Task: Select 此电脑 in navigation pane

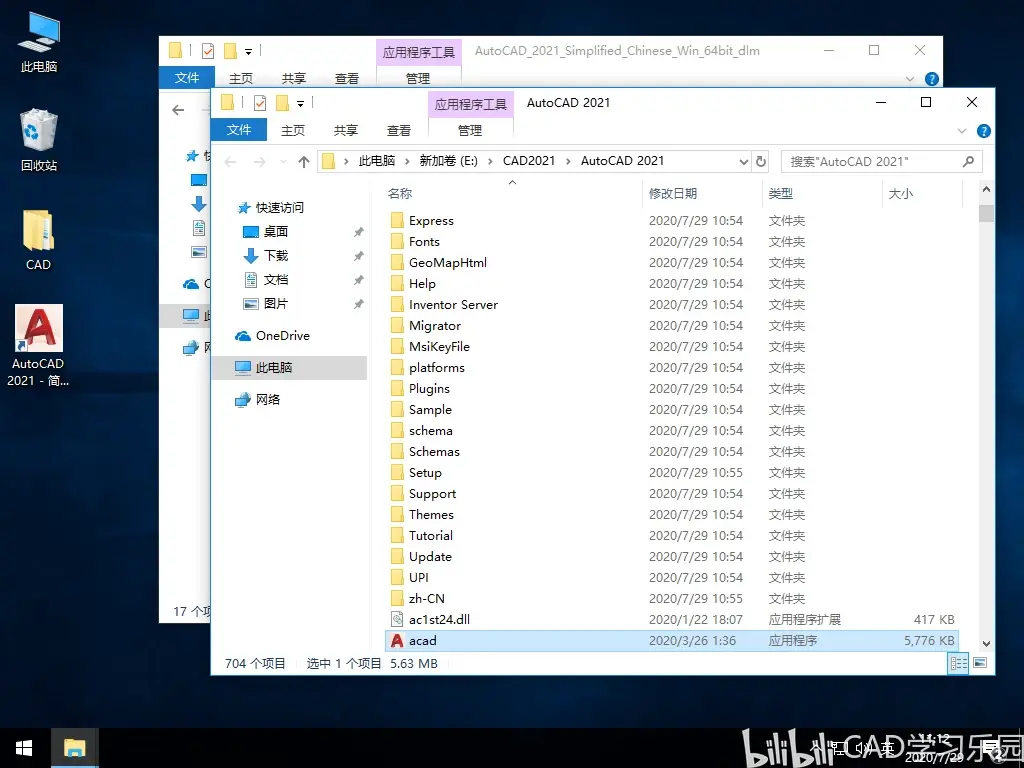Action: coord(289,368)
